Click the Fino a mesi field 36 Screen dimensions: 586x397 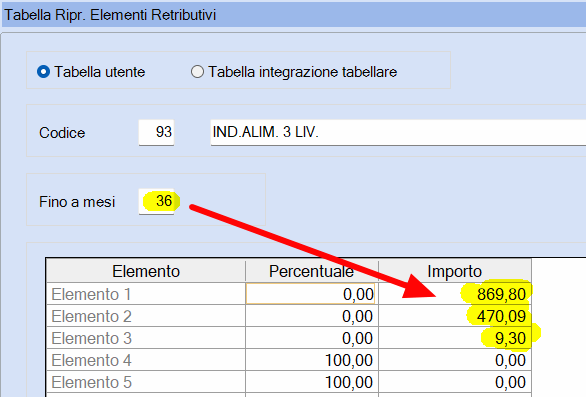tap(156, 201)
